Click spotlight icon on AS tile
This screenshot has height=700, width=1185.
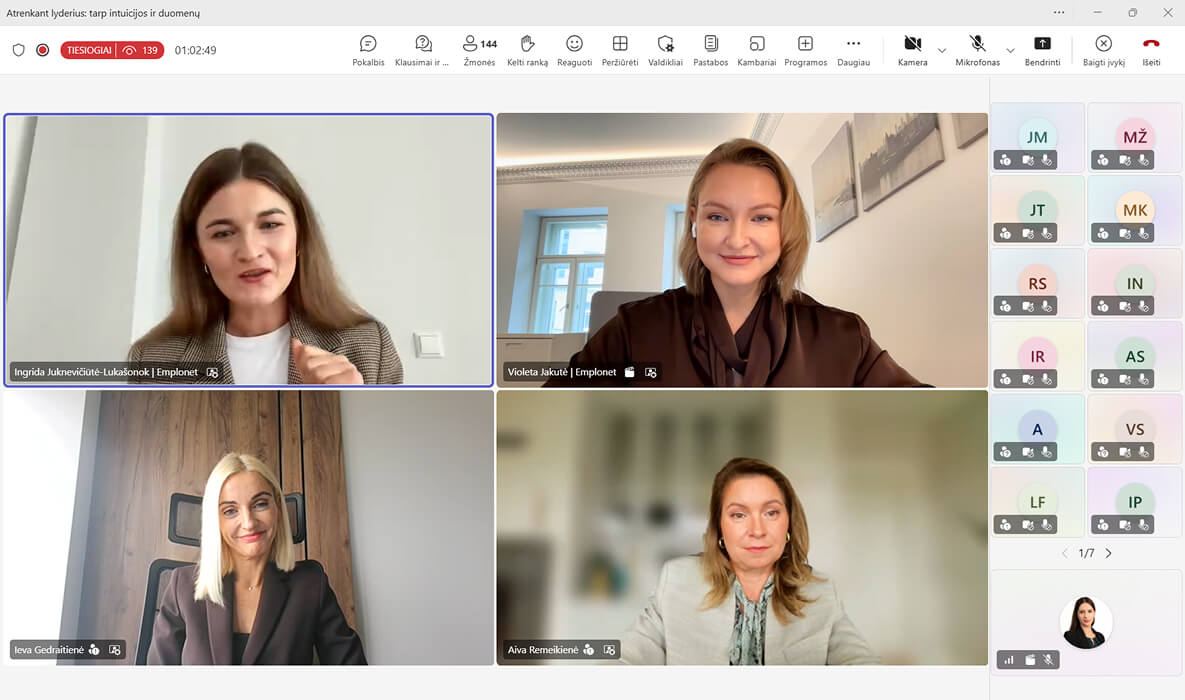[1103, 379]
